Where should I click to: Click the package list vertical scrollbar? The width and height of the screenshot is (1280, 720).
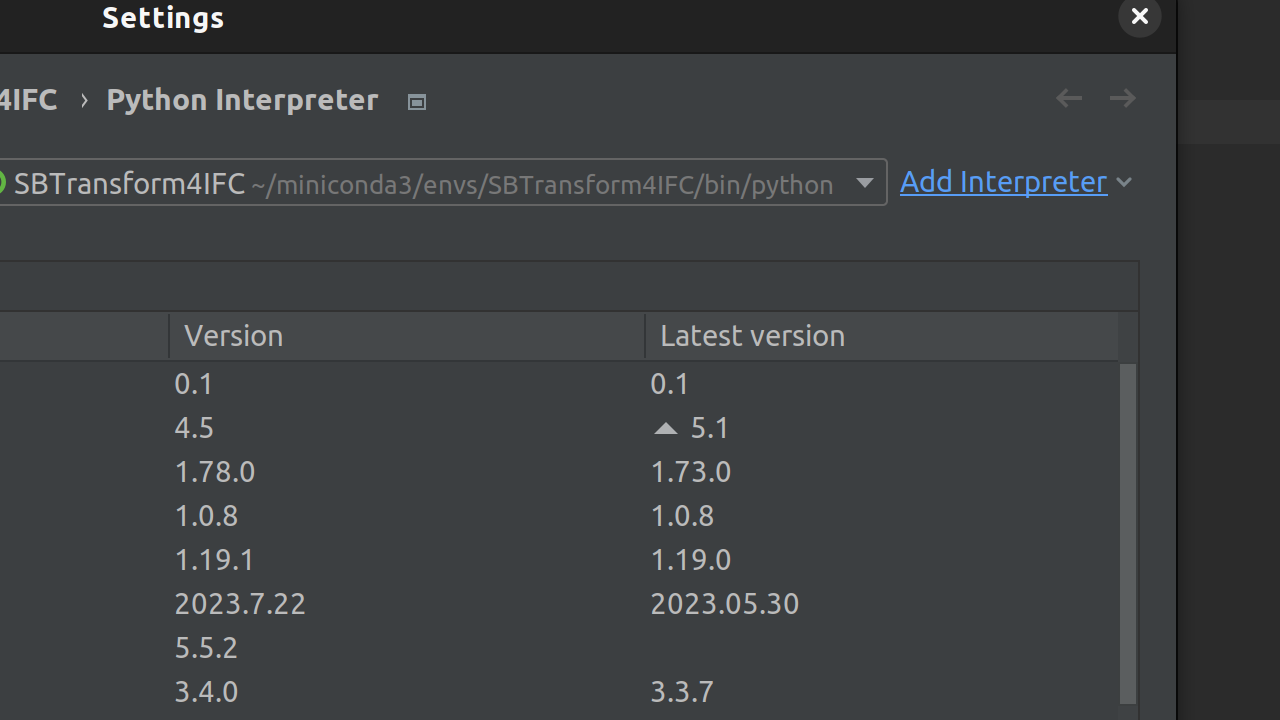1128,530
